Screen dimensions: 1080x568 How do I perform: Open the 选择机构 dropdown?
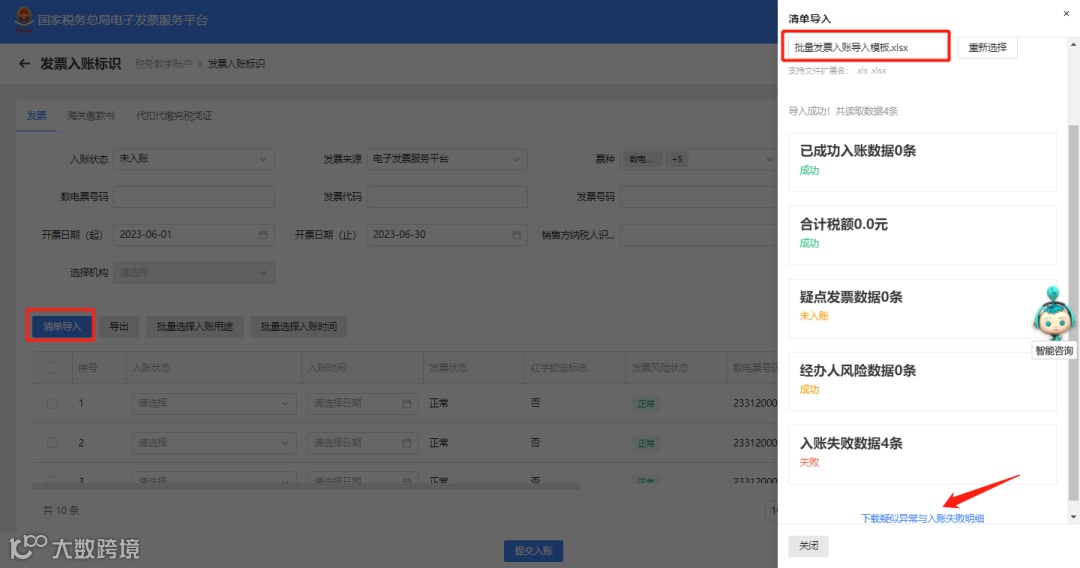coord(194,273)
